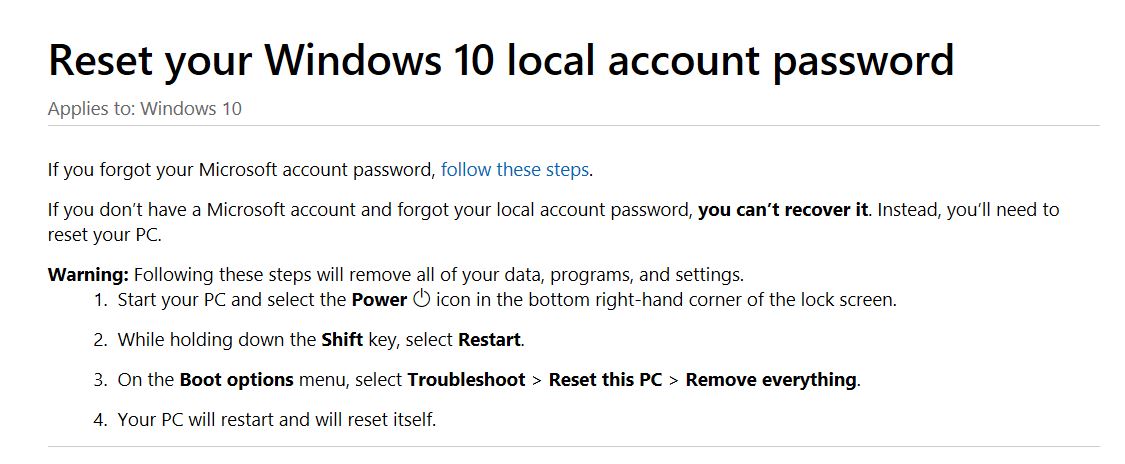Click the bold "Warning:" label
The width and height of the screenshot is (1125, 464).
point(88,275)
